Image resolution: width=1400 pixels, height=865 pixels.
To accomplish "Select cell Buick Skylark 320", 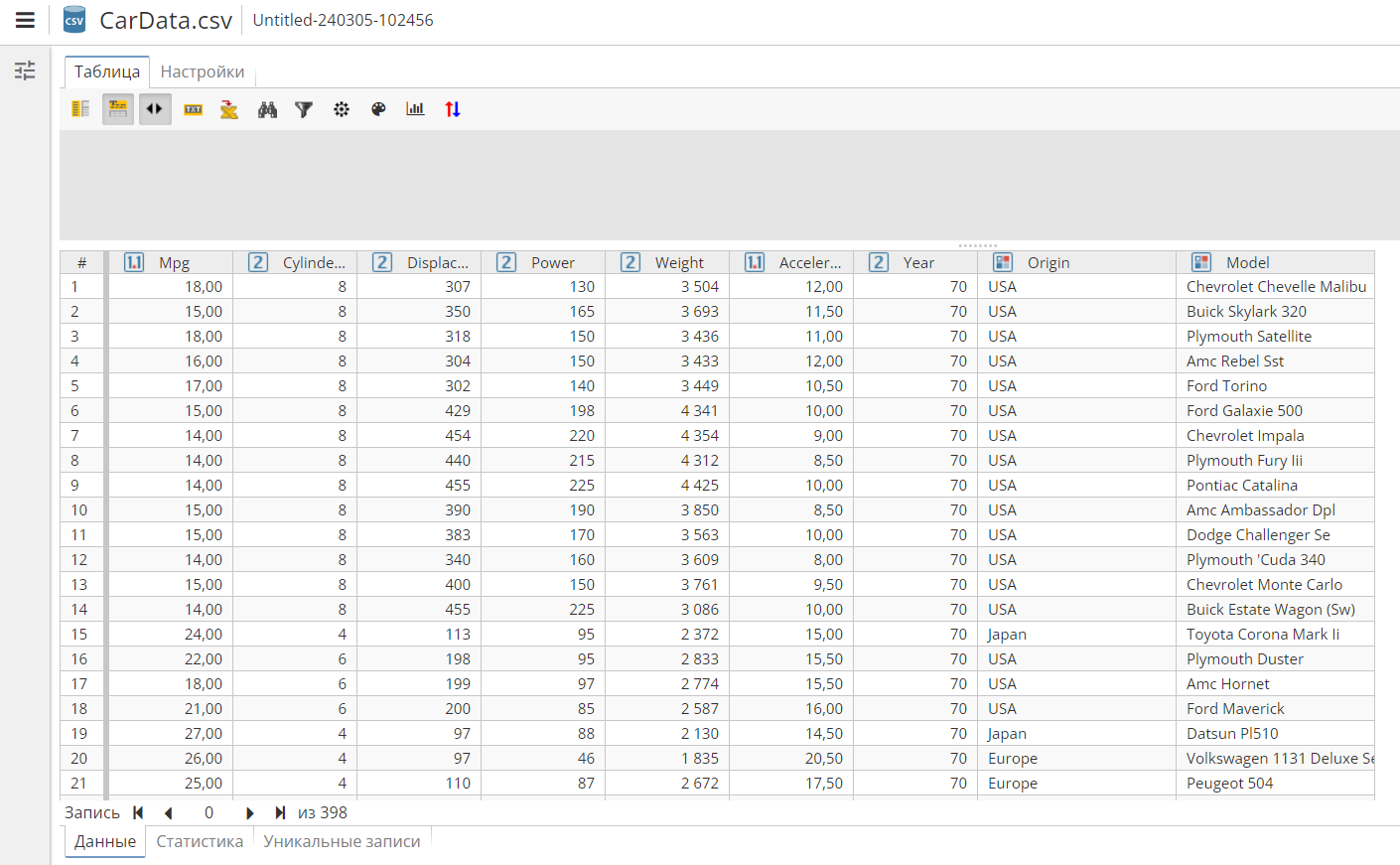I will pos(1276,311).
